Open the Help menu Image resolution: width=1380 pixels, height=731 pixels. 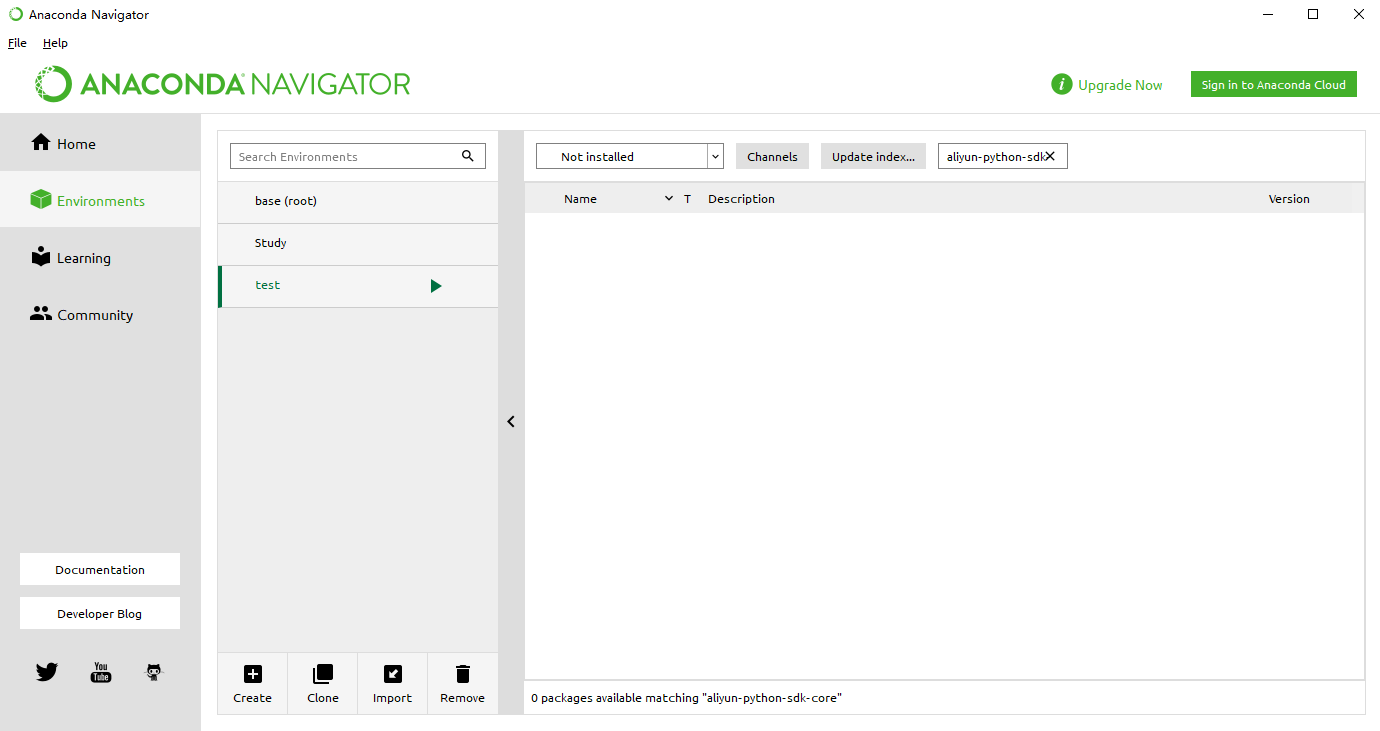coord(55,43)
